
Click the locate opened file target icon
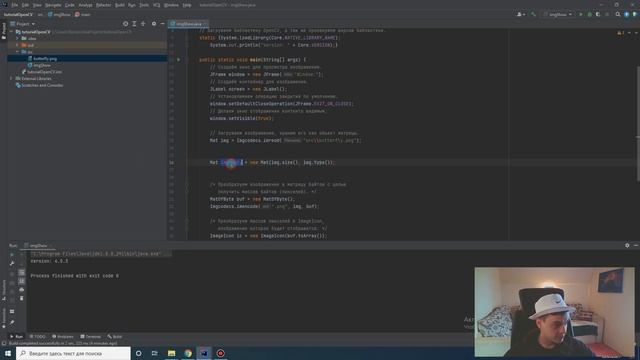click(125, 24)
